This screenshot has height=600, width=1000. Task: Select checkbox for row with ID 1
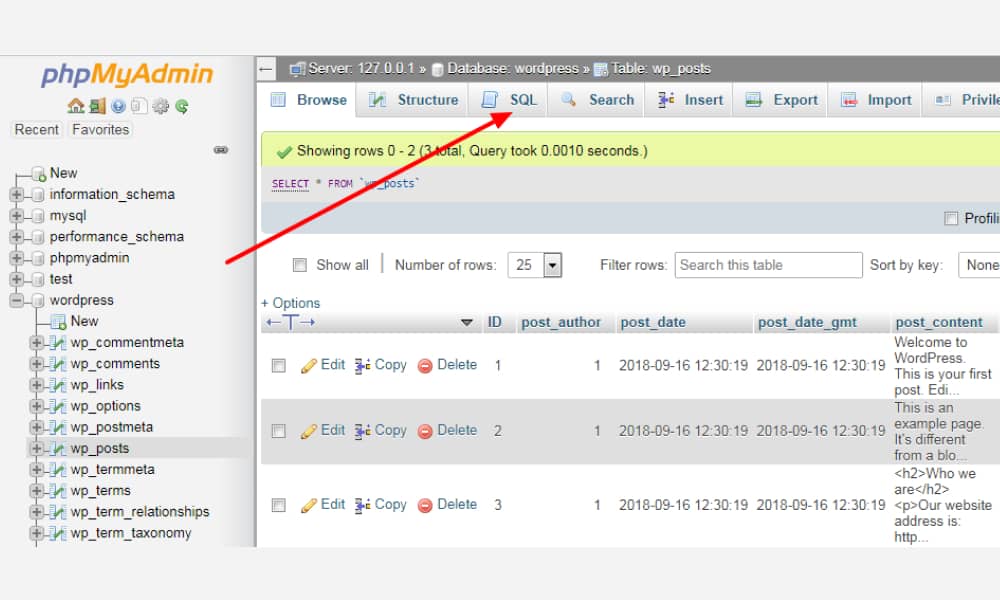click(279, 365)
